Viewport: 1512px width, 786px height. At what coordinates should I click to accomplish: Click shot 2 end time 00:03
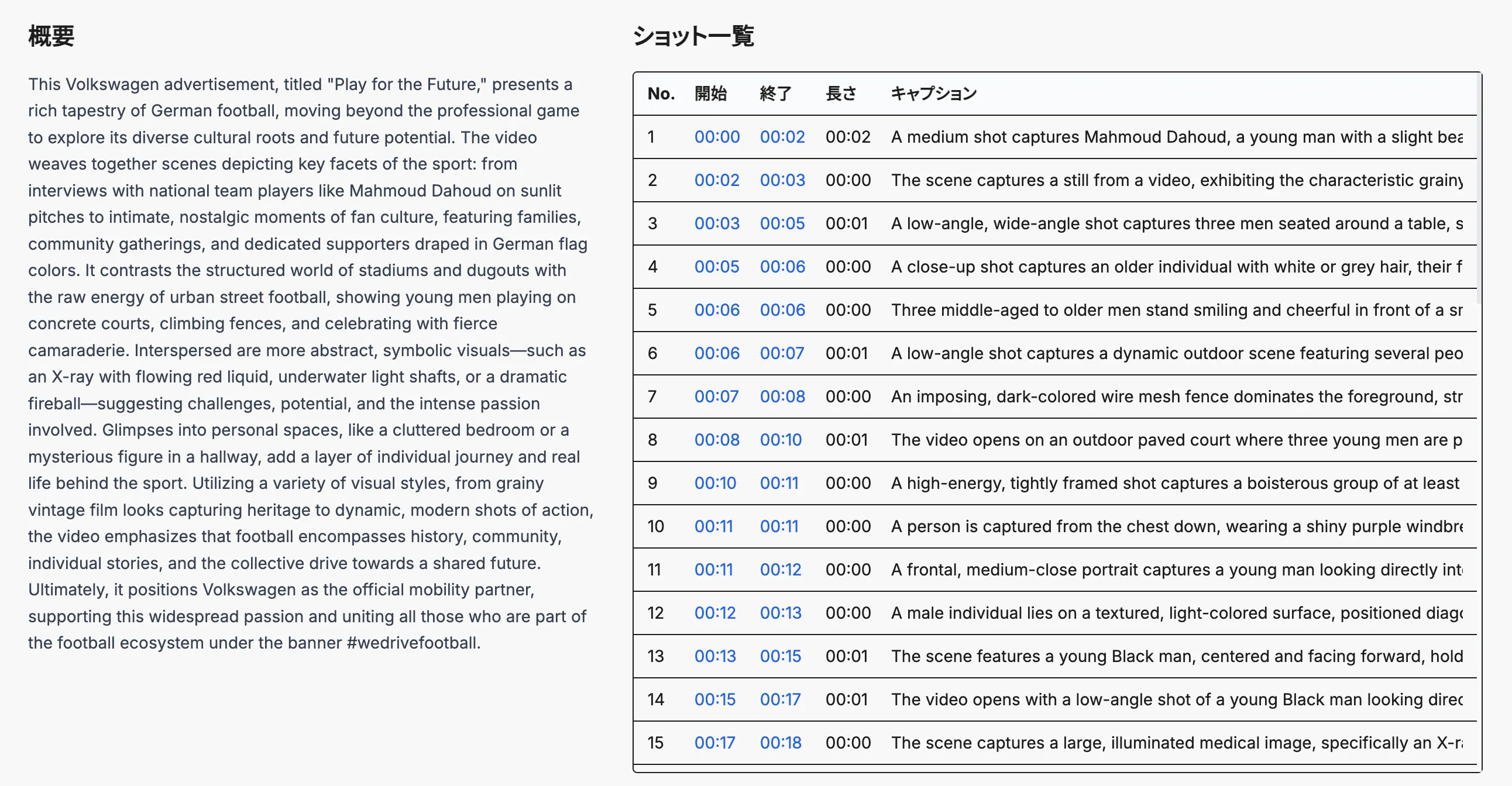[782, 180]
